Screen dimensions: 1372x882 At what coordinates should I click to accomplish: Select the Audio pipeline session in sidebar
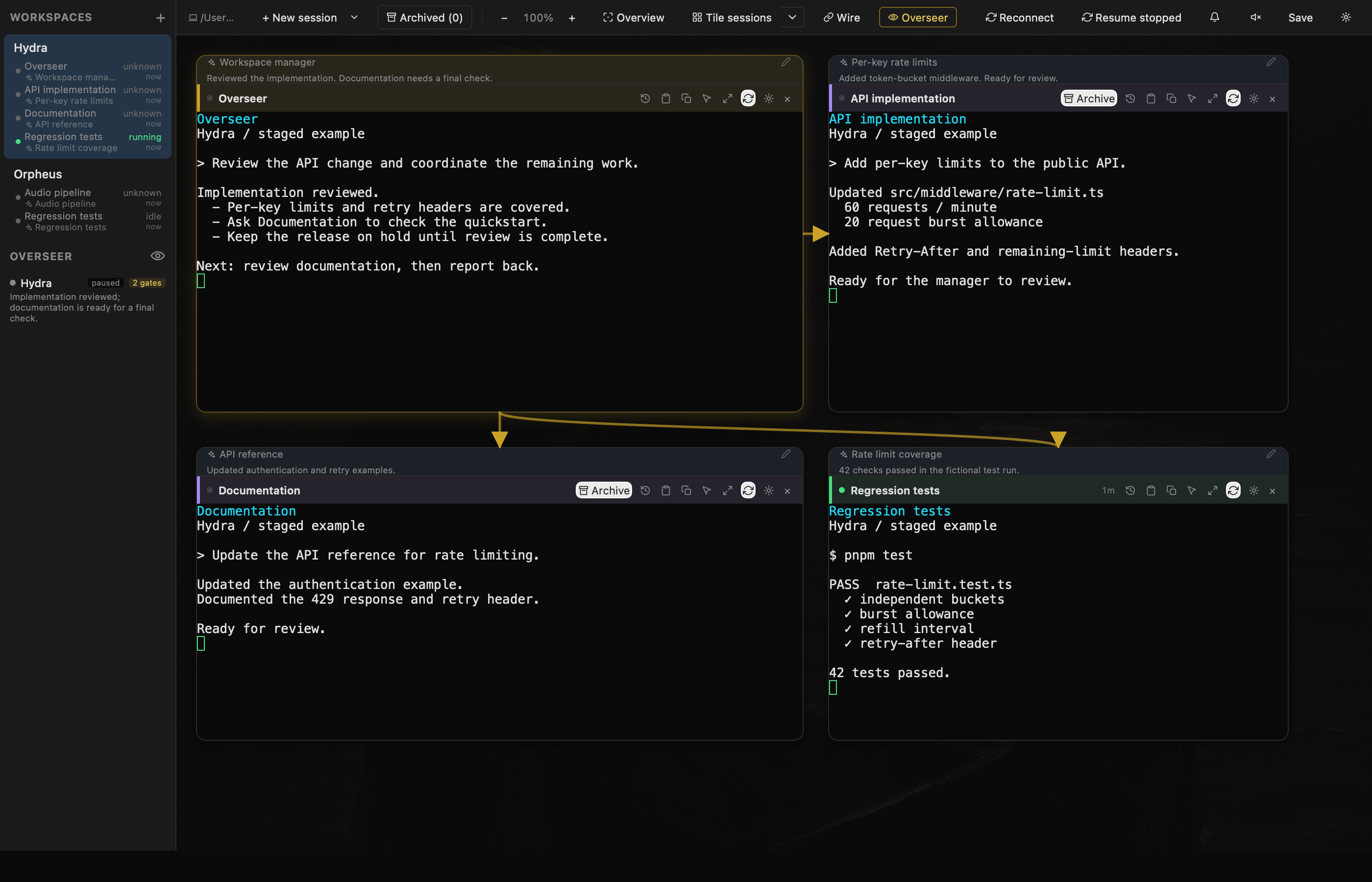88,197
